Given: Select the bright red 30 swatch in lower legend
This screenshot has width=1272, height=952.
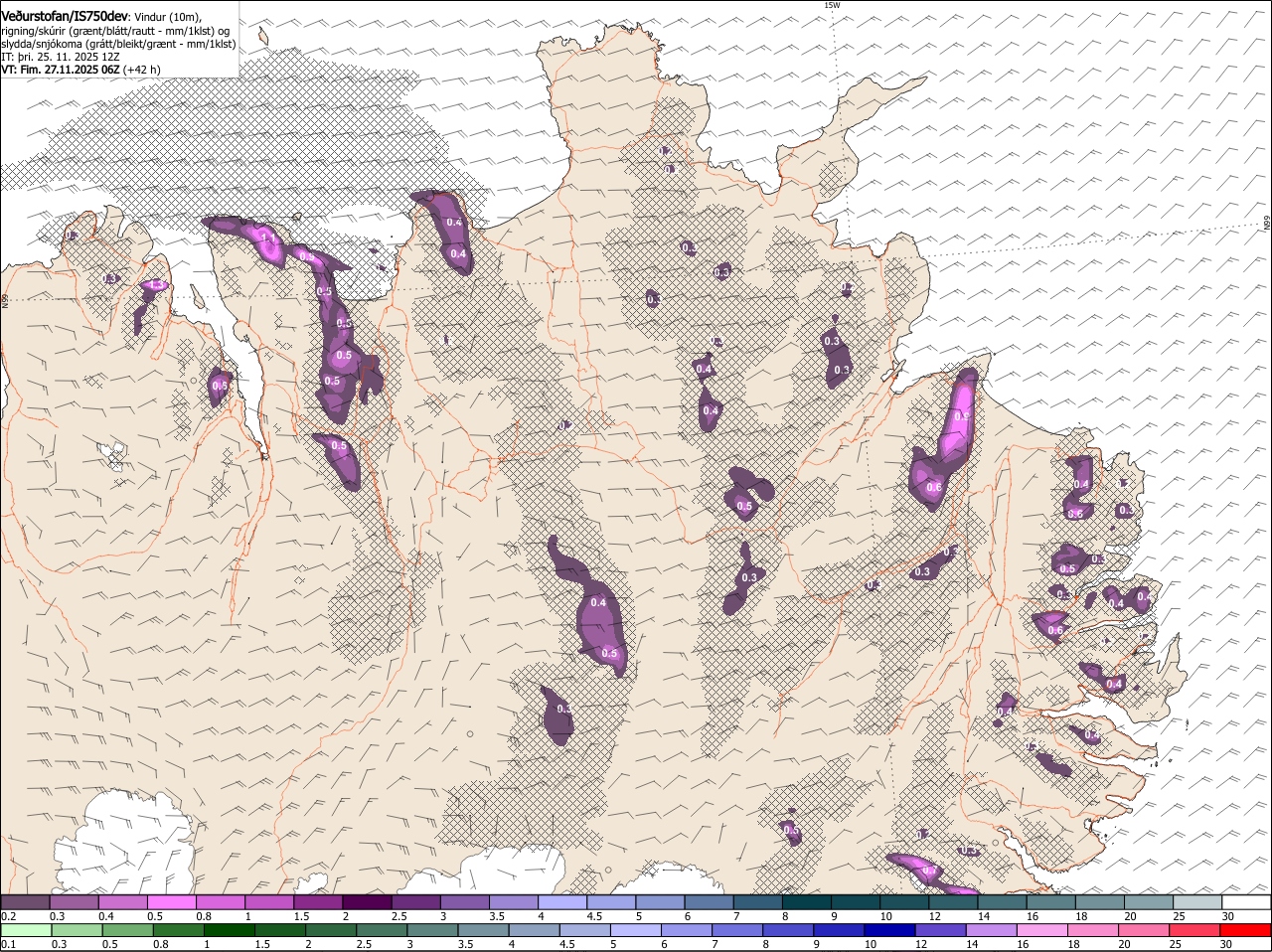Looking at the screenshot, I should (1245, 930).
